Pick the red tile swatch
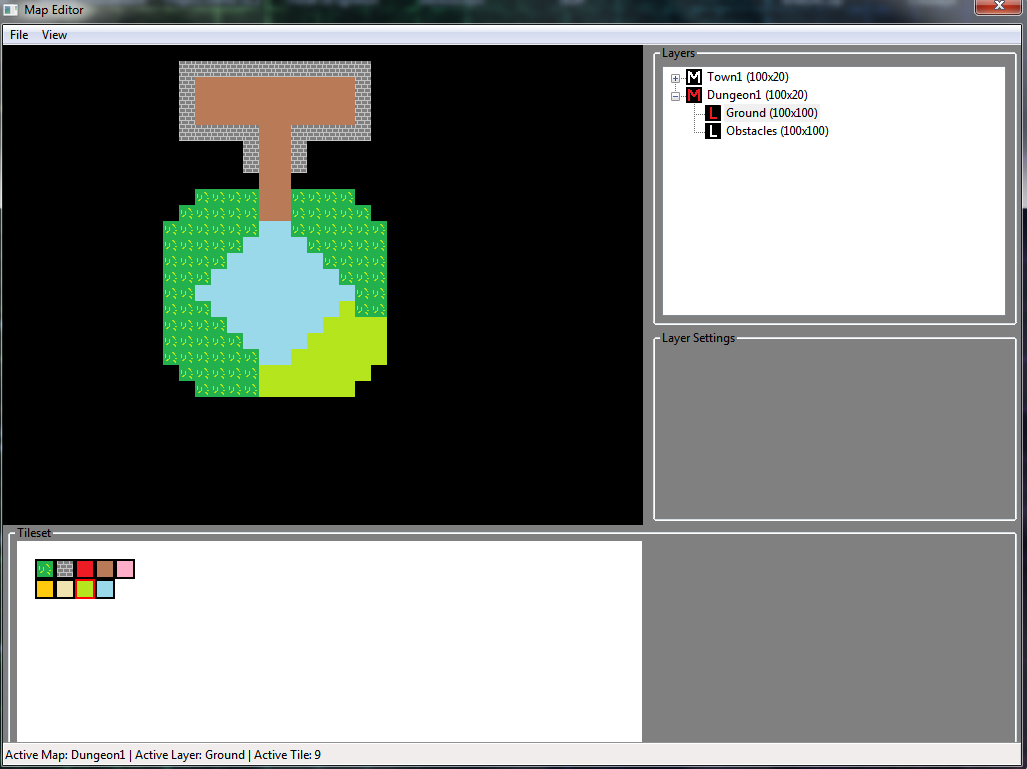 [x=85, y=569]
